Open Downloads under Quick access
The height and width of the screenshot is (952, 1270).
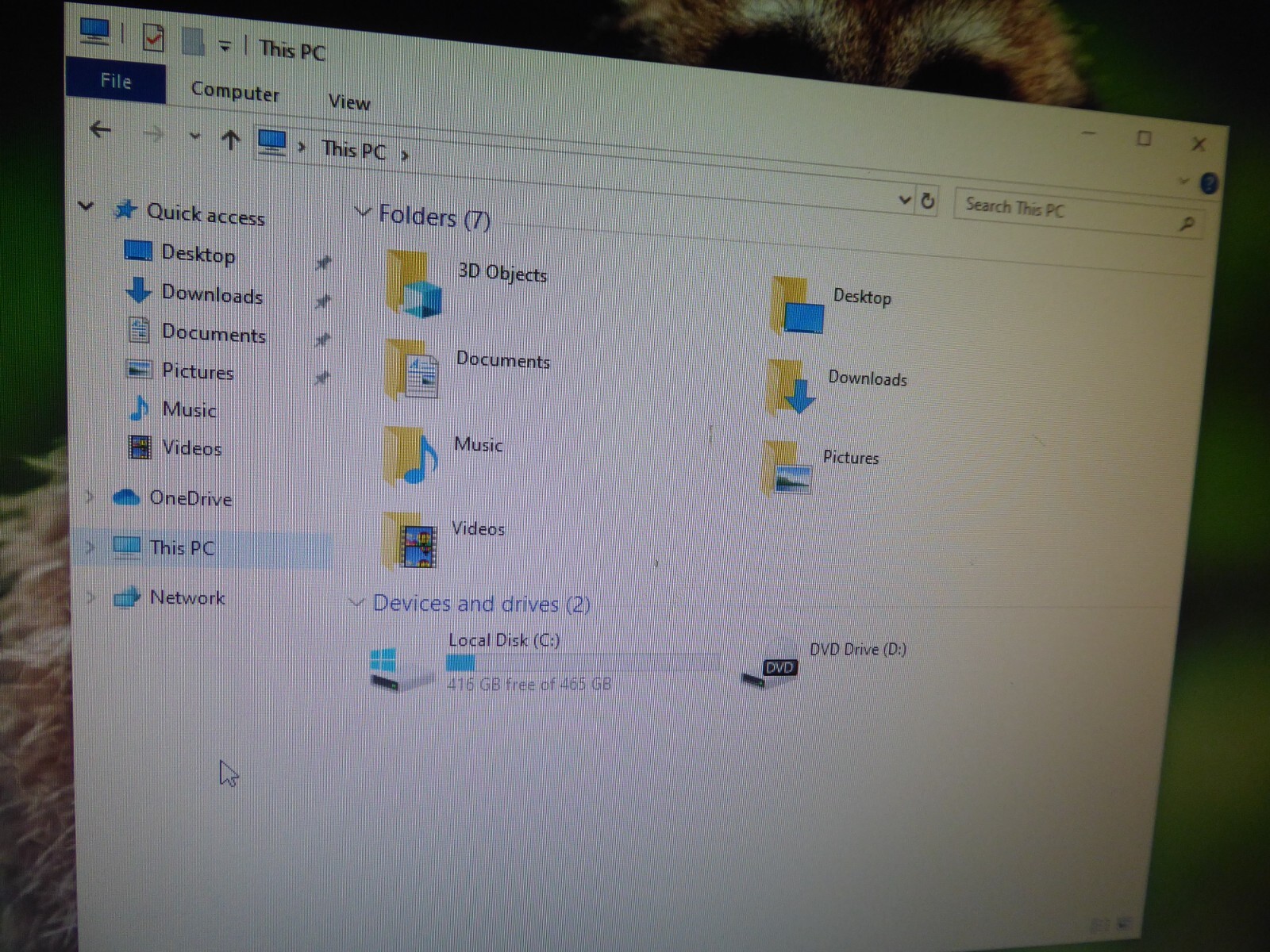click(212, 294)
